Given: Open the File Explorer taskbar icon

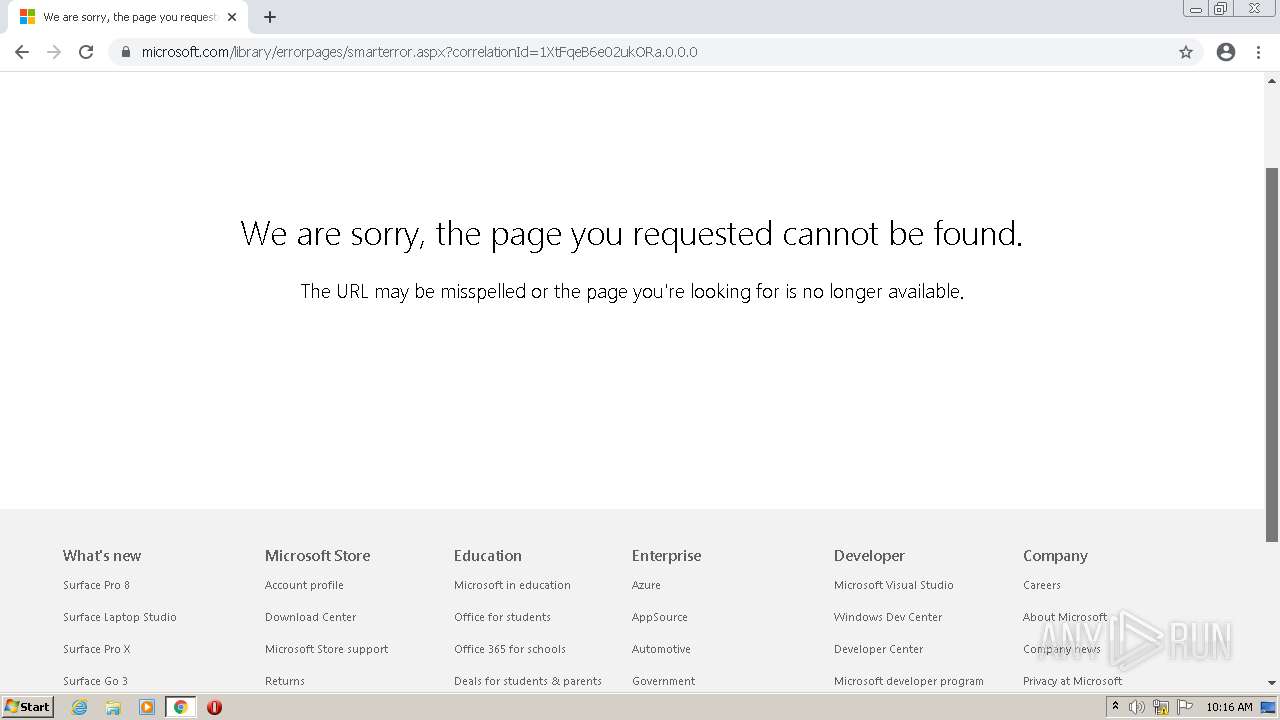Looking at the screenshot, I should tap(113, 707).
